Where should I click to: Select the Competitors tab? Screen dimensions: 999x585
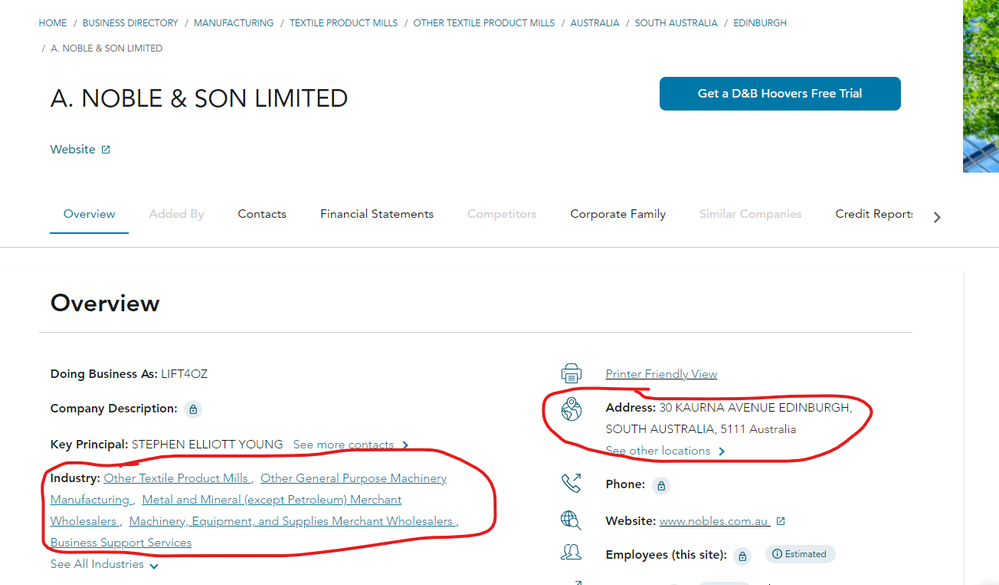[501, 214]
